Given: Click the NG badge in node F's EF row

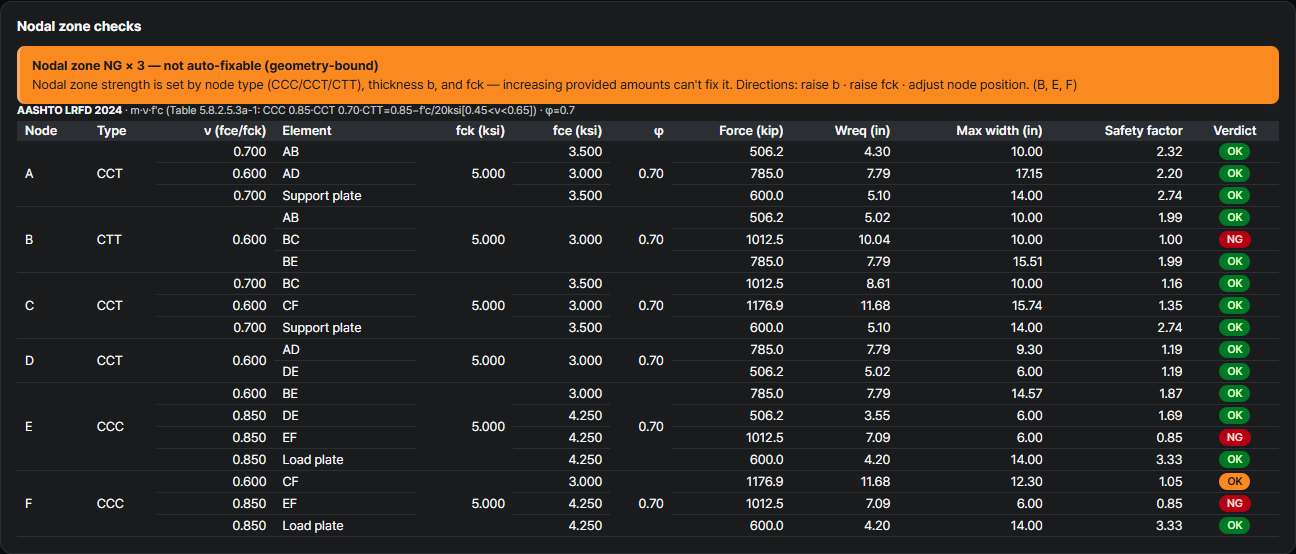Looking at the screenshot, I should click(x=1234, y=504).
